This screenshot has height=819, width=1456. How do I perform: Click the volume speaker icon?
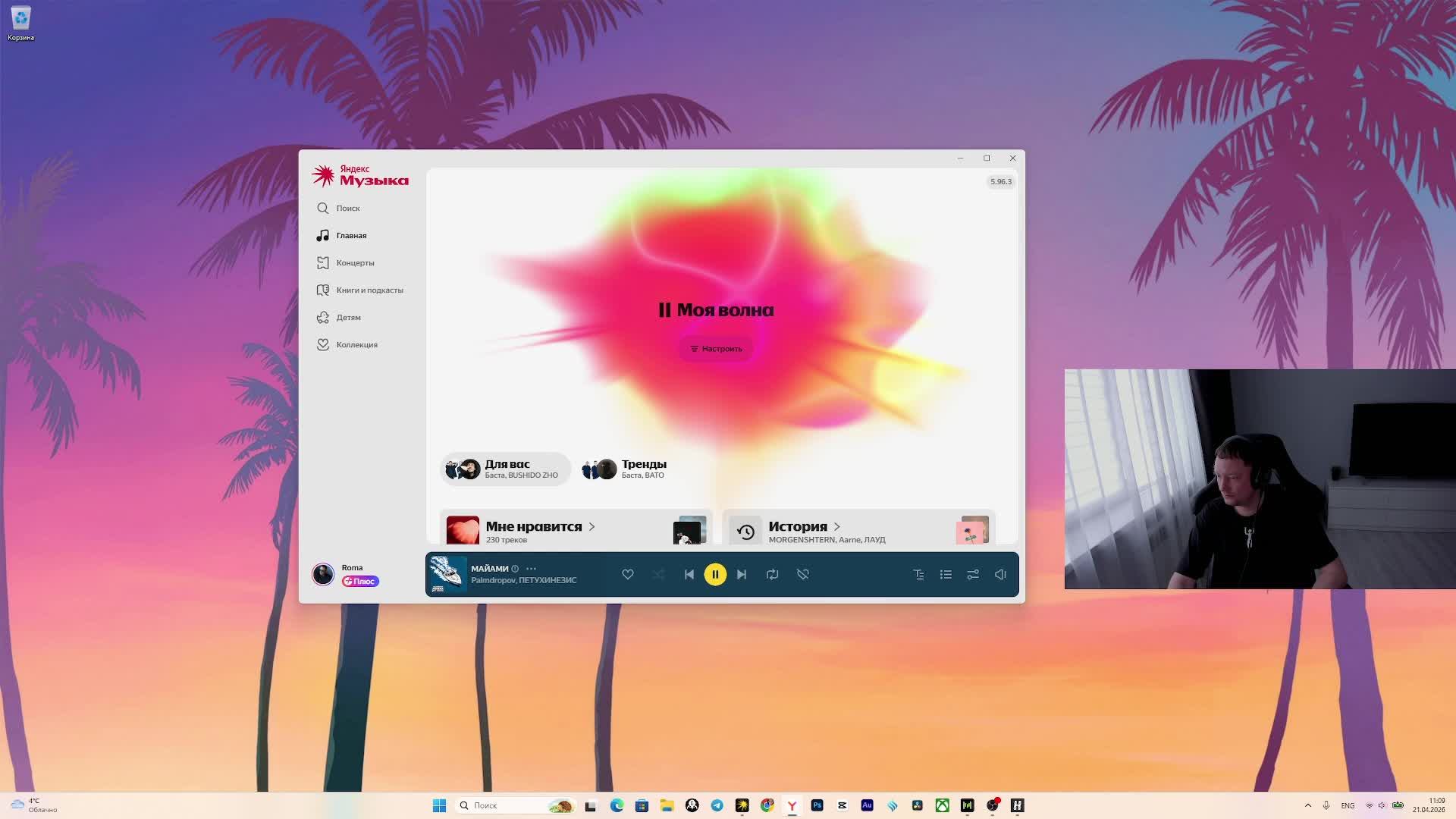[1000, 574]
